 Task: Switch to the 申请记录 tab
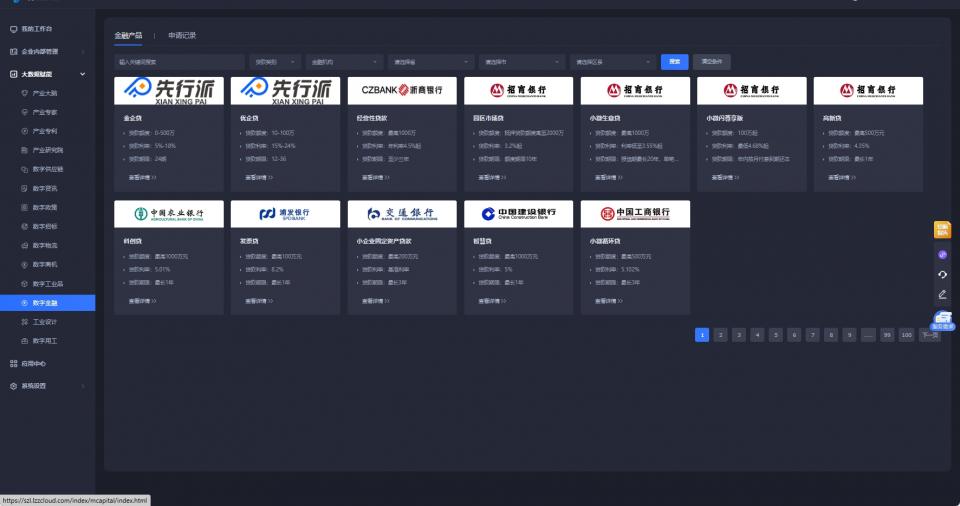(x=182, y=36)
